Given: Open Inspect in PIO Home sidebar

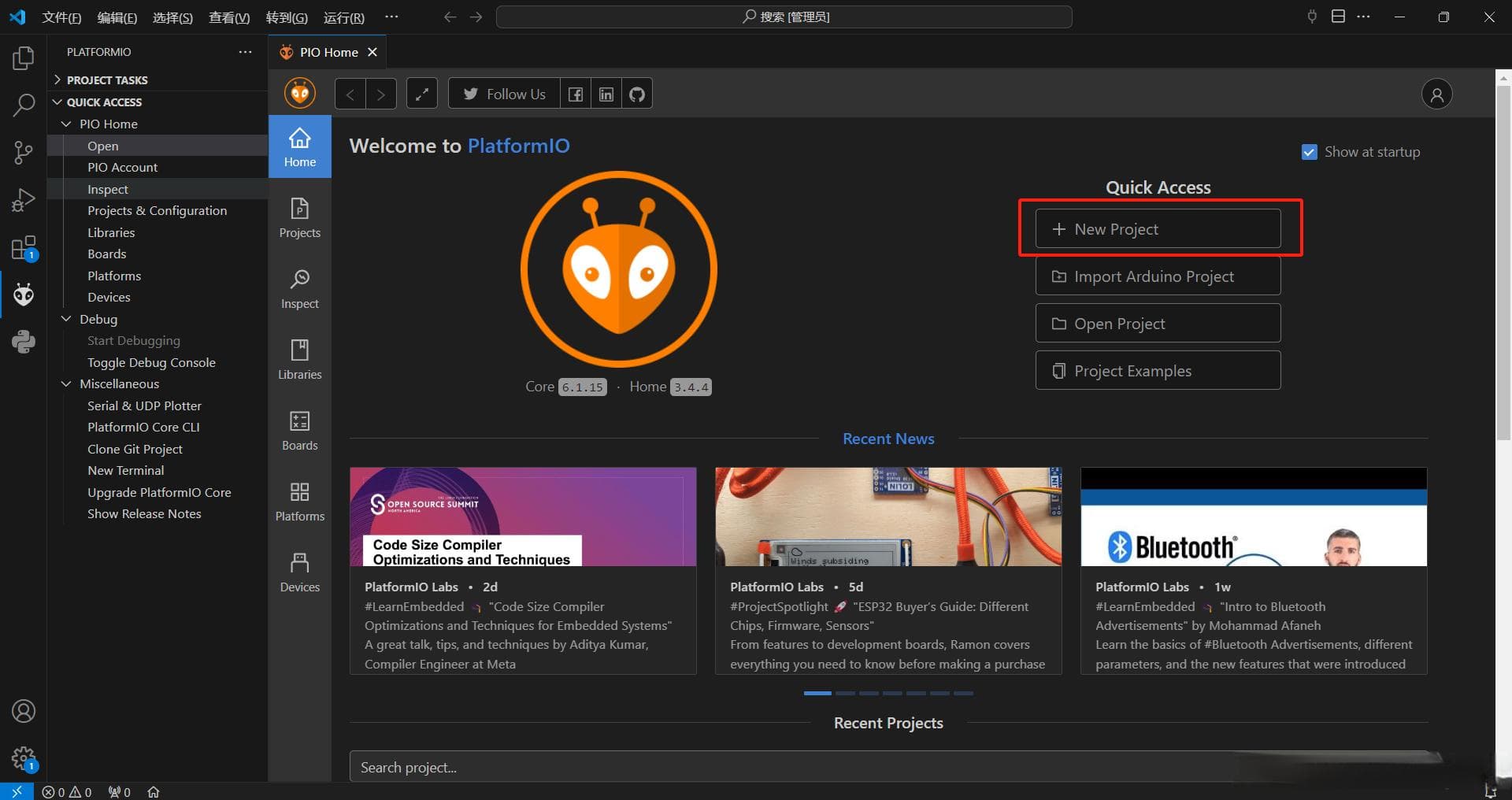Looking at the screenshot, I should tap(300, 288).
